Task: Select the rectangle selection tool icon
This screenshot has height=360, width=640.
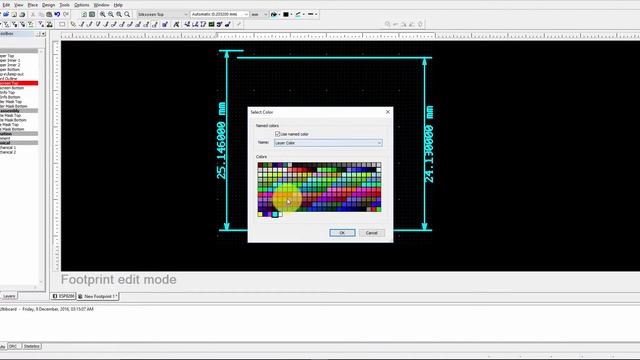Action: [62, 24]
